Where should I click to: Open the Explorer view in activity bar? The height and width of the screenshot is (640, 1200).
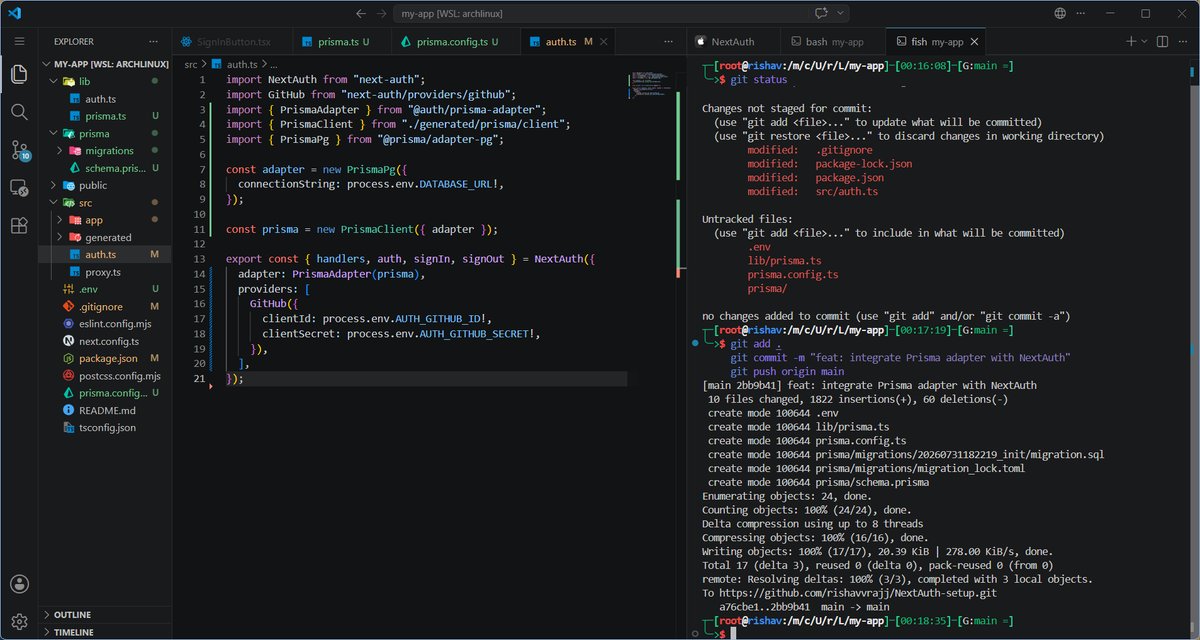19,74
